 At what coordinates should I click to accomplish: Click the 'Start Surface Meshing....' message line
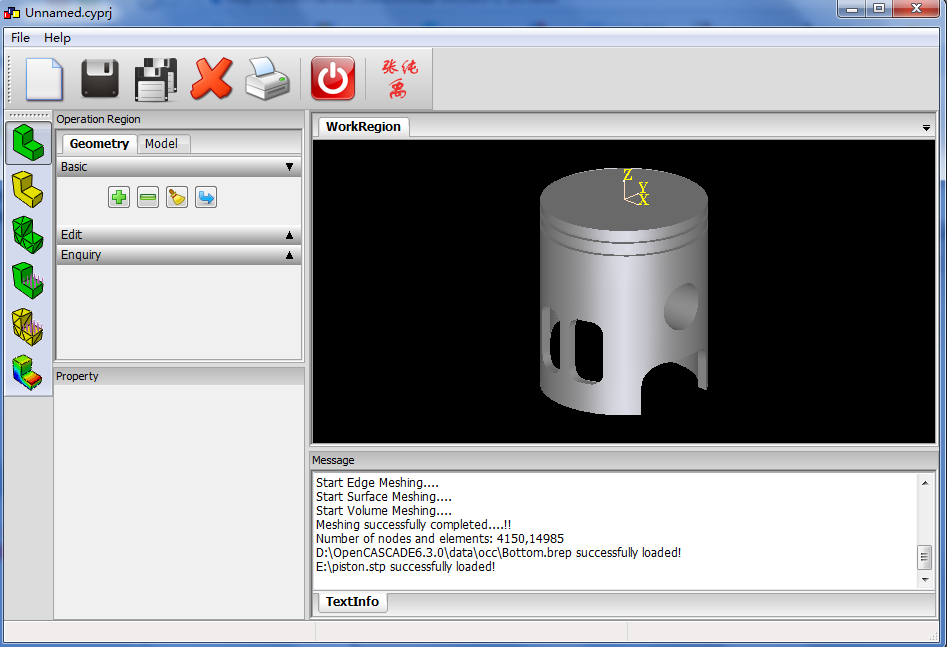[x=384, y=497]
